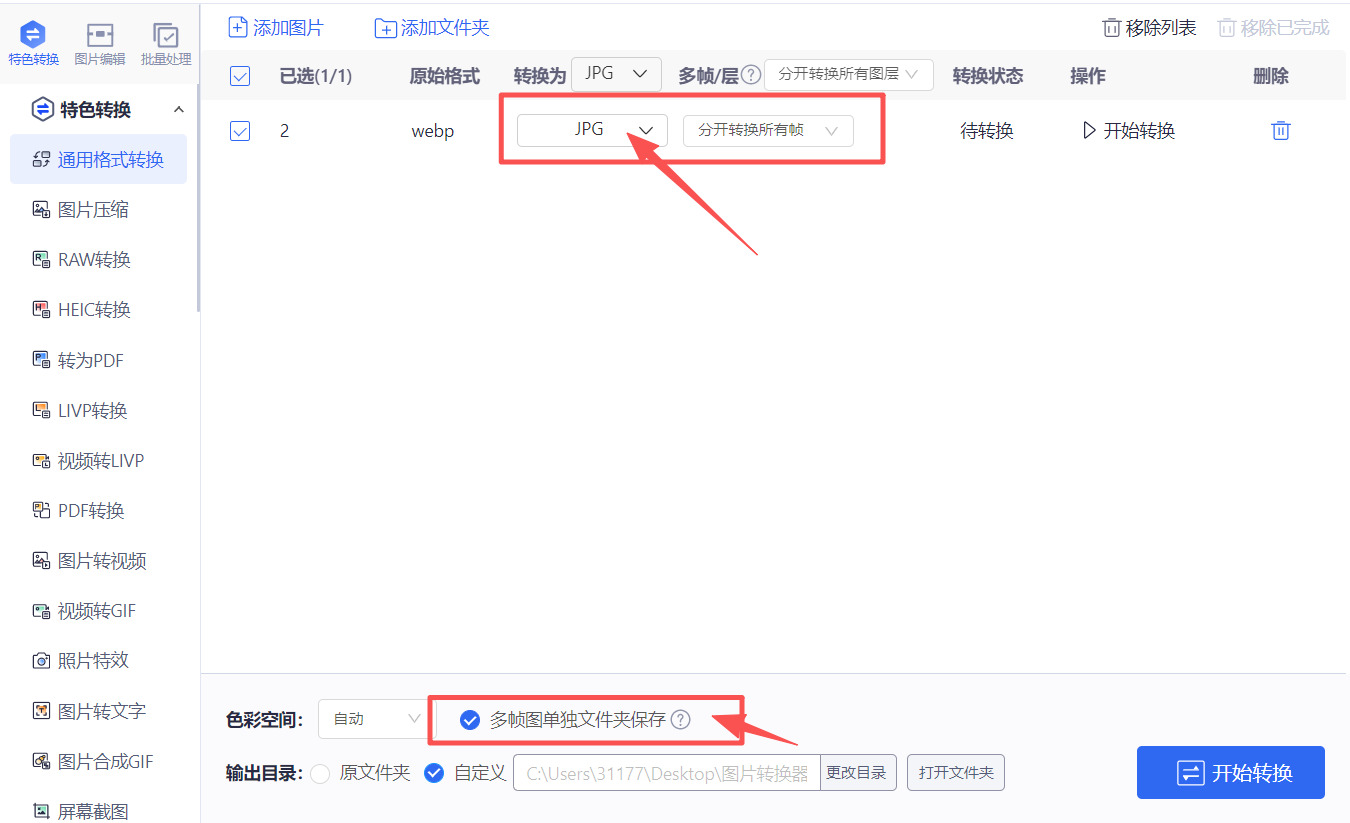This screenshot has height=823, width=1350.
Task: Click the webp format cell of file 2
Action: (x=433, y=131)
